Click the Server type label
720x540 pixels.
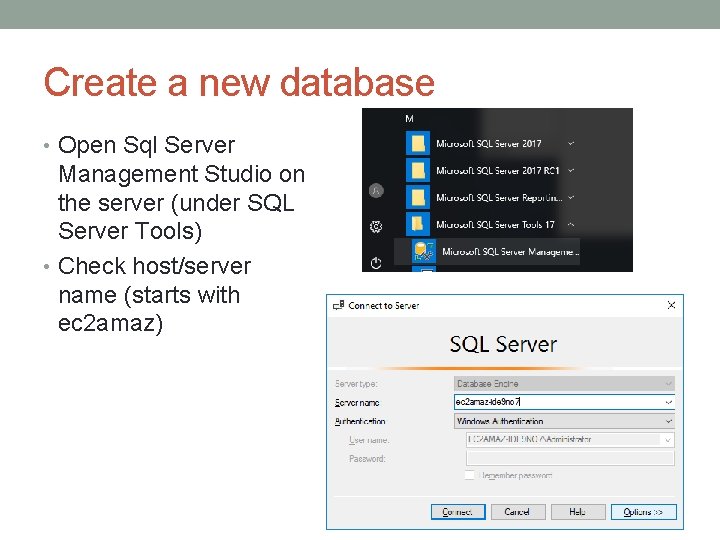[356, 383]
